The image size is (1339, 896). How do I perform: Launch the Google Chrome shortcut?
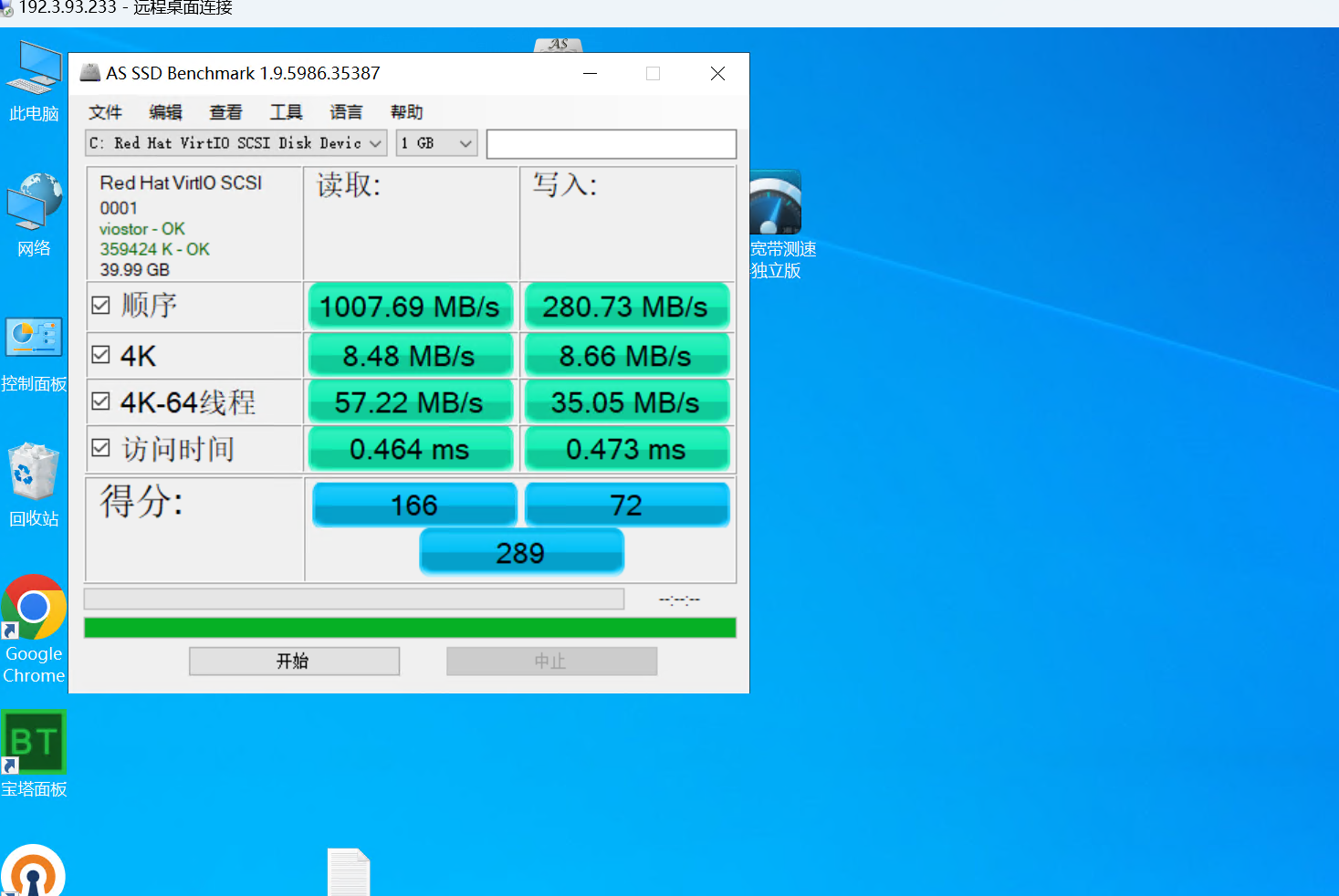34,630
